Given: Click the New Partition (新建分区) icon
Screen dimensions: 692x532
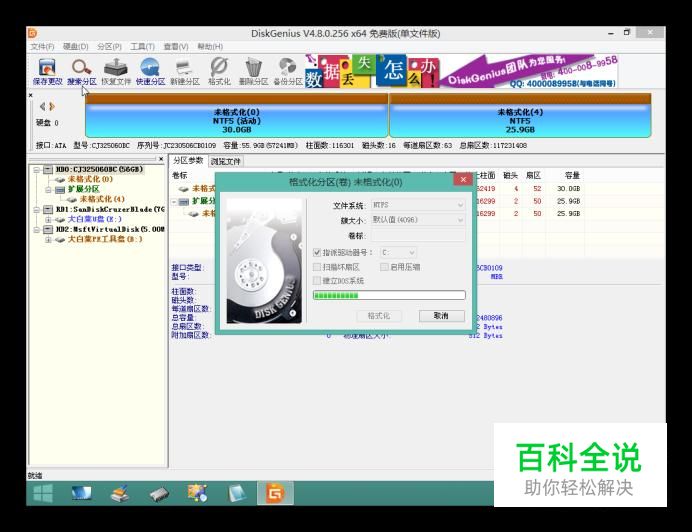Looking at the screenshot, I should 184,71.
